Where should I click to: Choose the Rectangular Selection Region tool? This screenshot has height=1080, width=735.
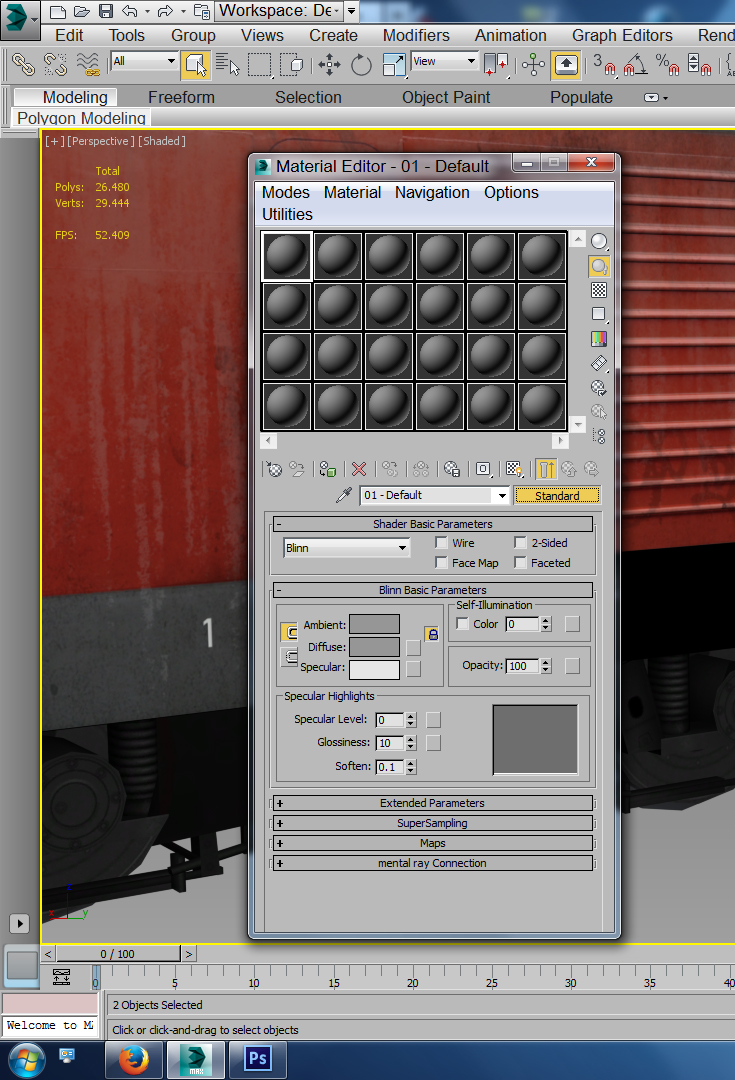pyautogui.click(x=260, y=65)
